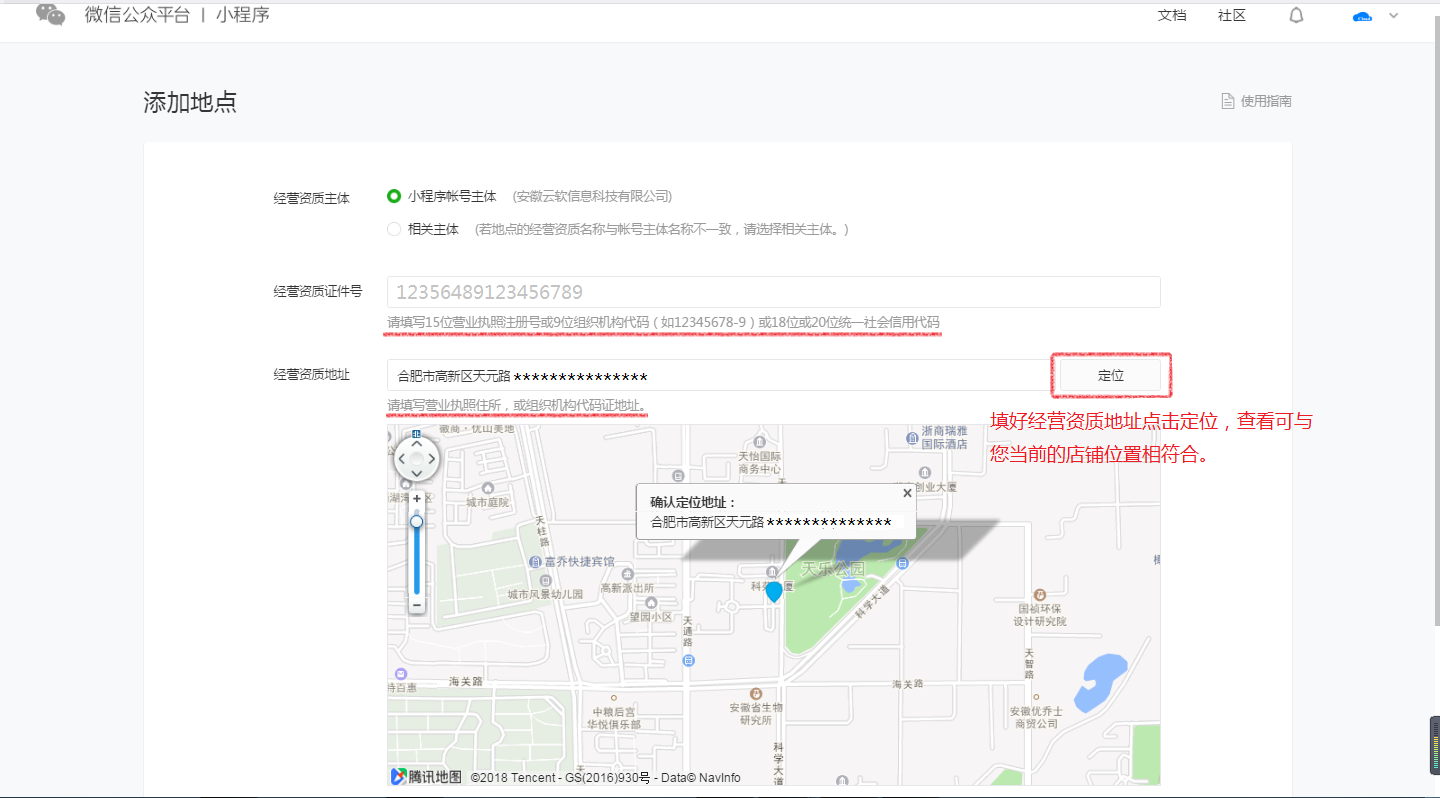Open the 社区 menu item

pos(1231,16)
